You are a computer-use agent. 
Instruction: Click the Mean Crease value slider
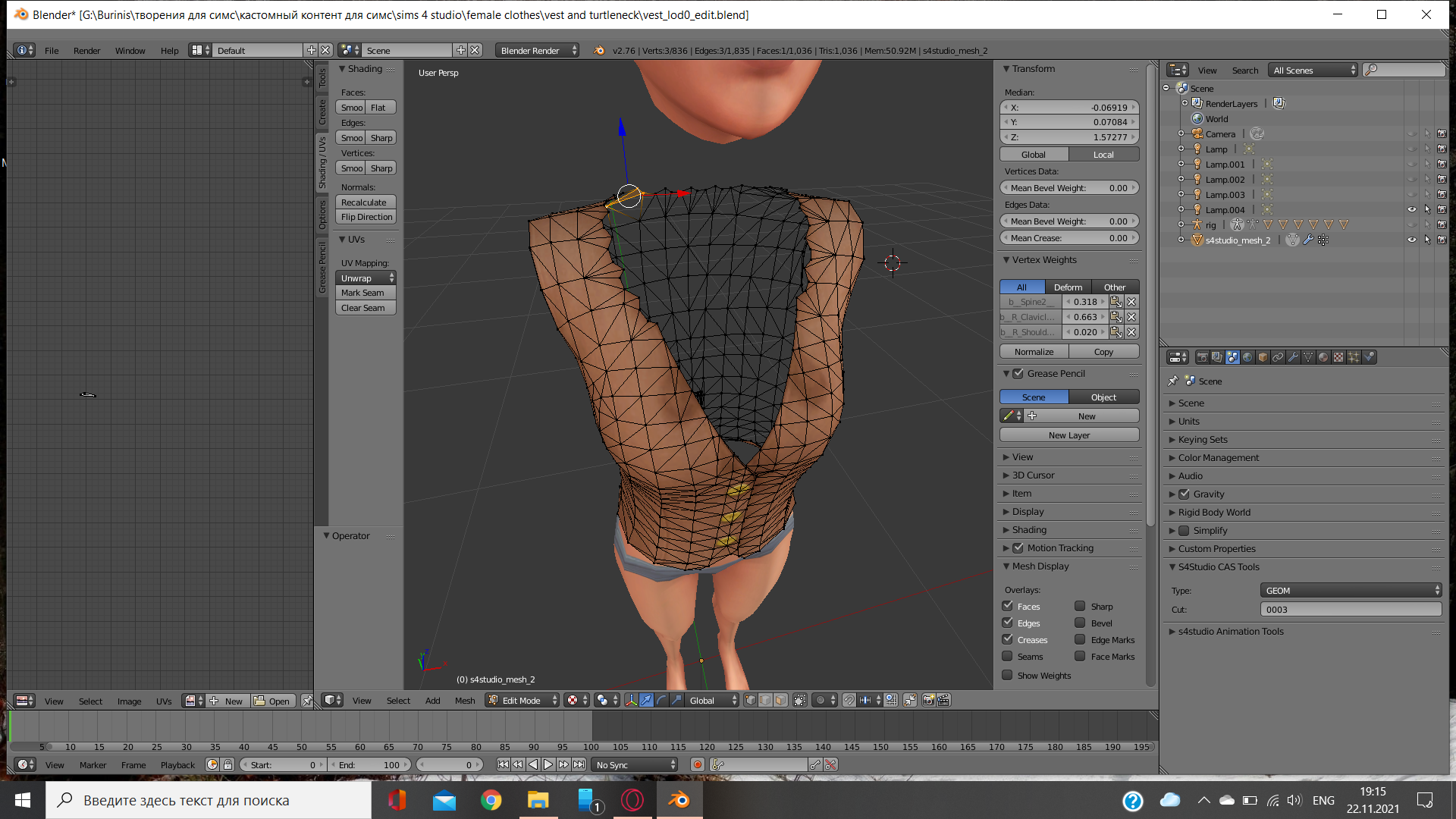pyautogui.click(x=1069, y=238)
